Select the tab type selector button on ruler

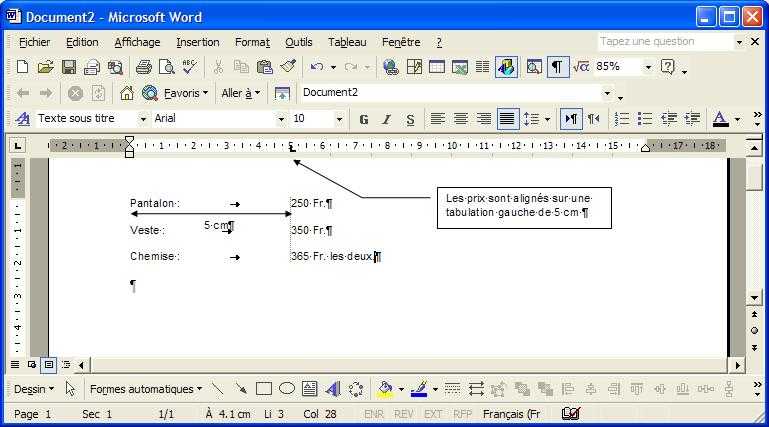tap(18, 146)
